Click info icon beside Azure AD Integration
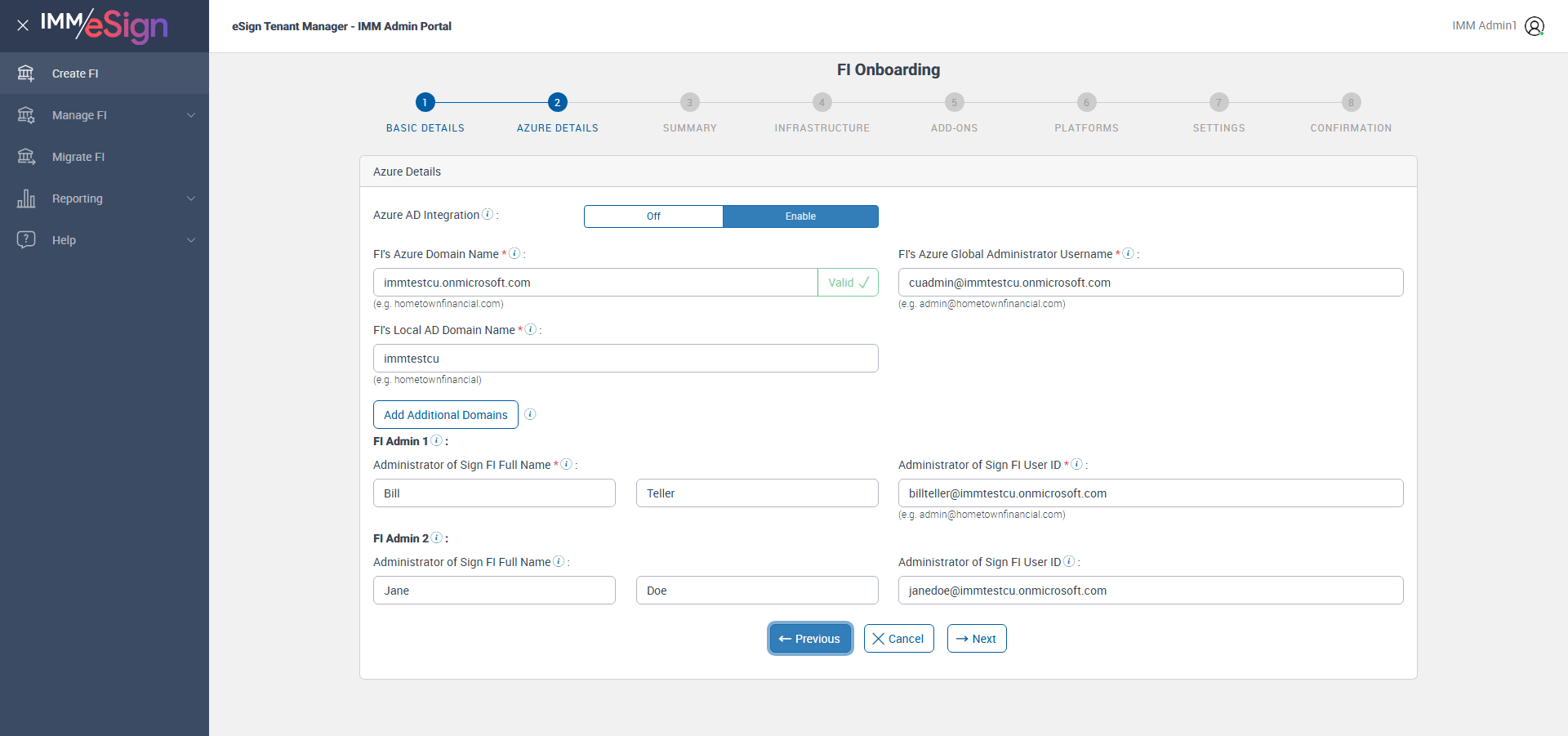The height and width of the screenshot is (736, 1568). coord(488,214)
